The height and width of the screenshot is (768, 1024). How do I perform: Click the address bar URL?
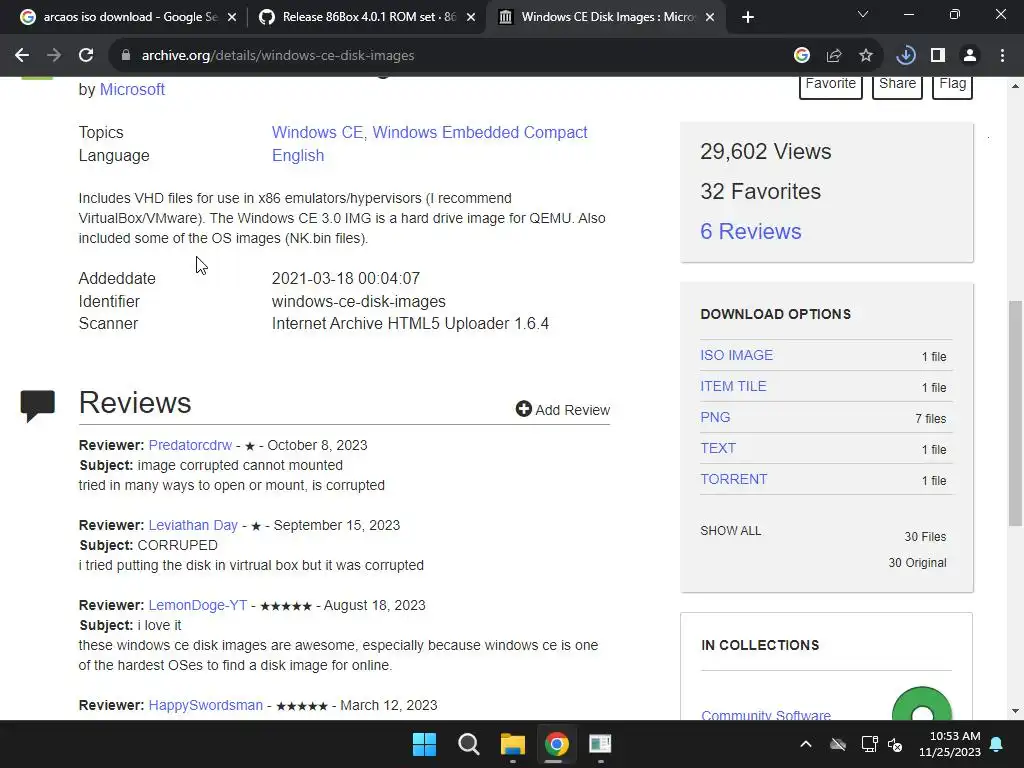pyautogui.click(x=278, y=56)
